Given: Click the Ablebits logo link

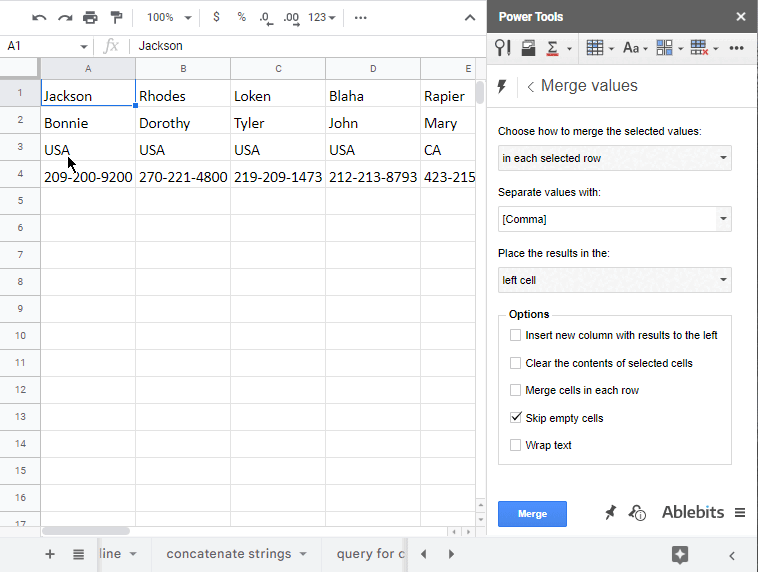Looking at the screenshot, I should click(x=693, y=512).
